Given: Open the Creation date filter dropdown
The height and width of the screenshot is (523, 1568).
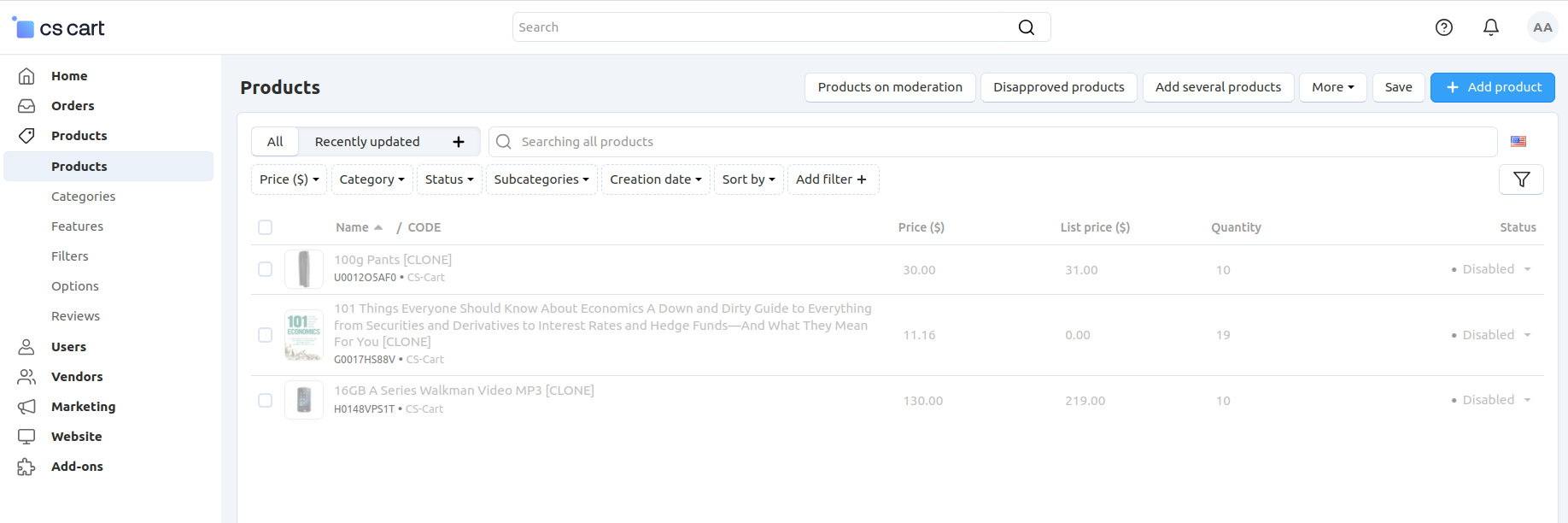Looking at the screenshot, I should tap(656, 179).
